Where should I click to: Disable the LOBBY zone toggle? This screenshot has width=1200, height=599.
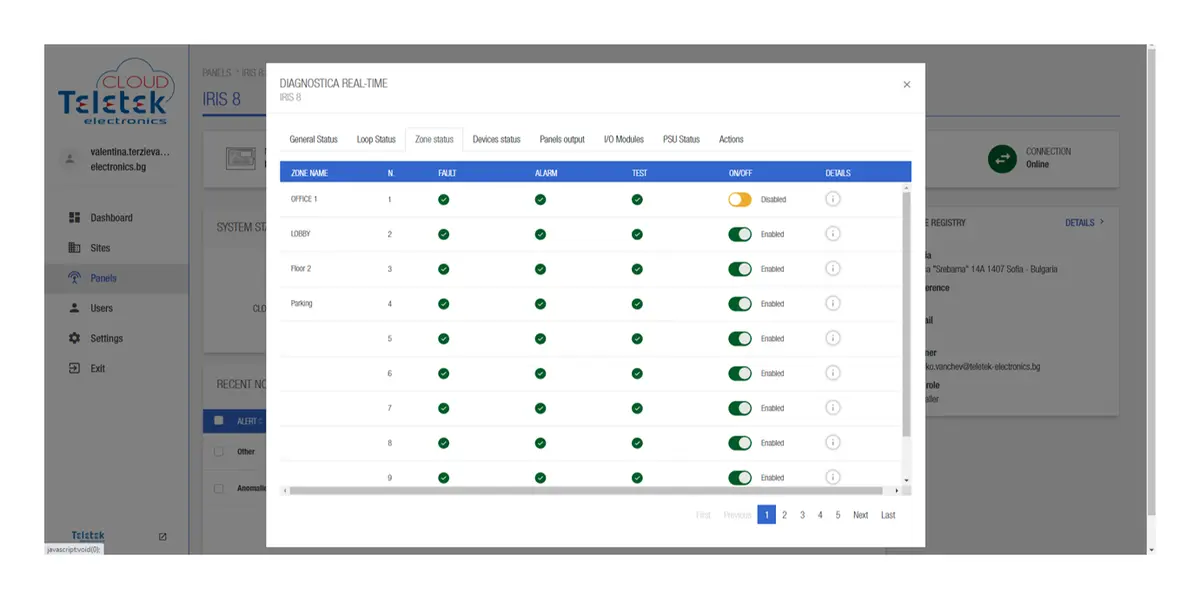(740, 234)
